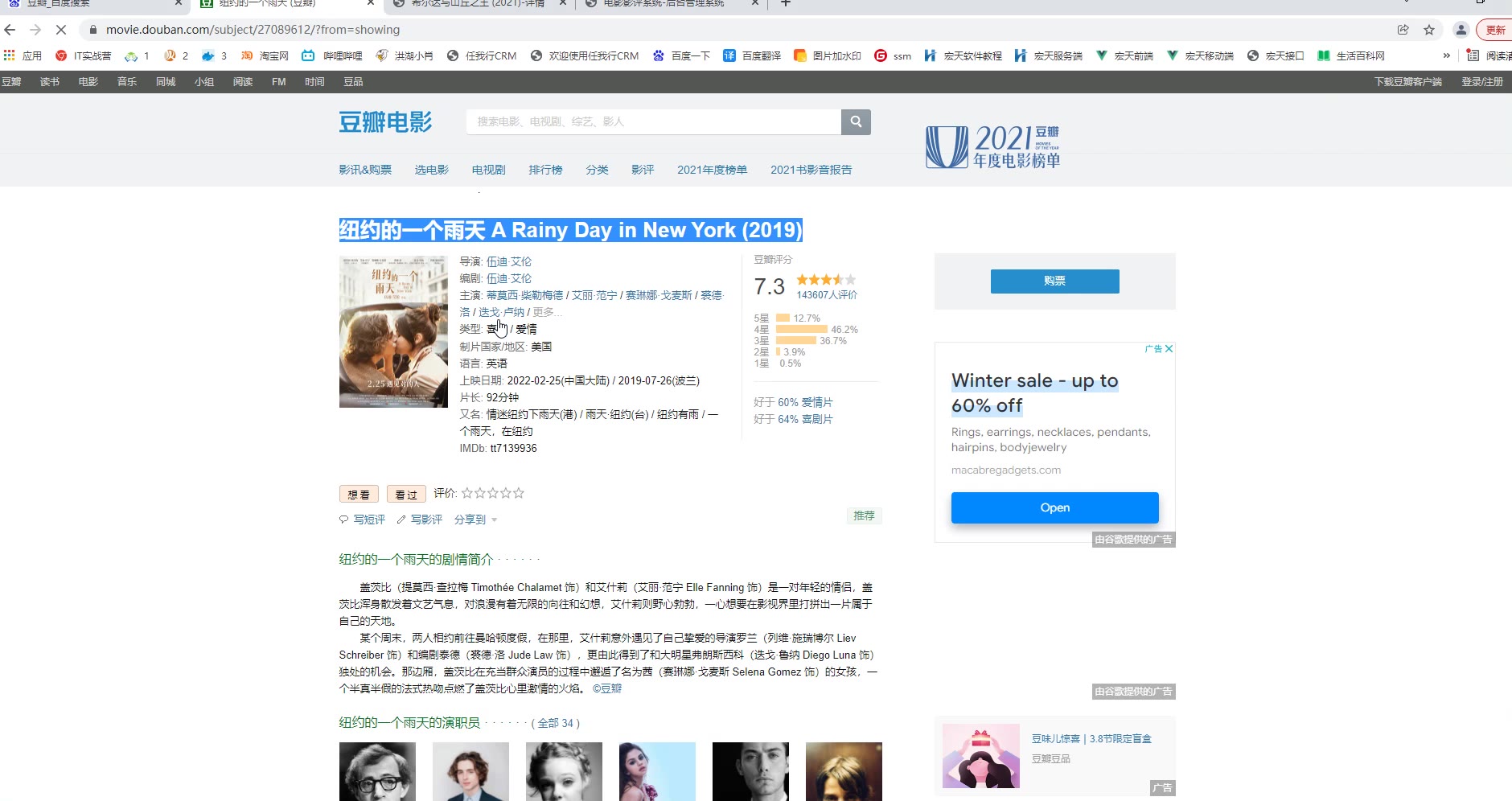Open the 宏天软件教程 bookmark
Screen dimensions: 1512x801
pos(963,55)
